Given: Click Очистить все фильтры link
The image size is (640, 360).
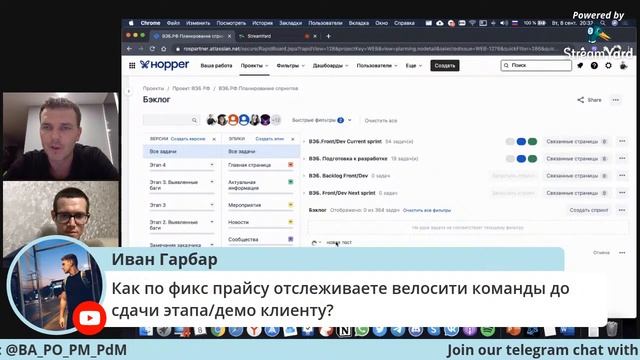Looking at the screenshot, I should [x=427, y=210].
